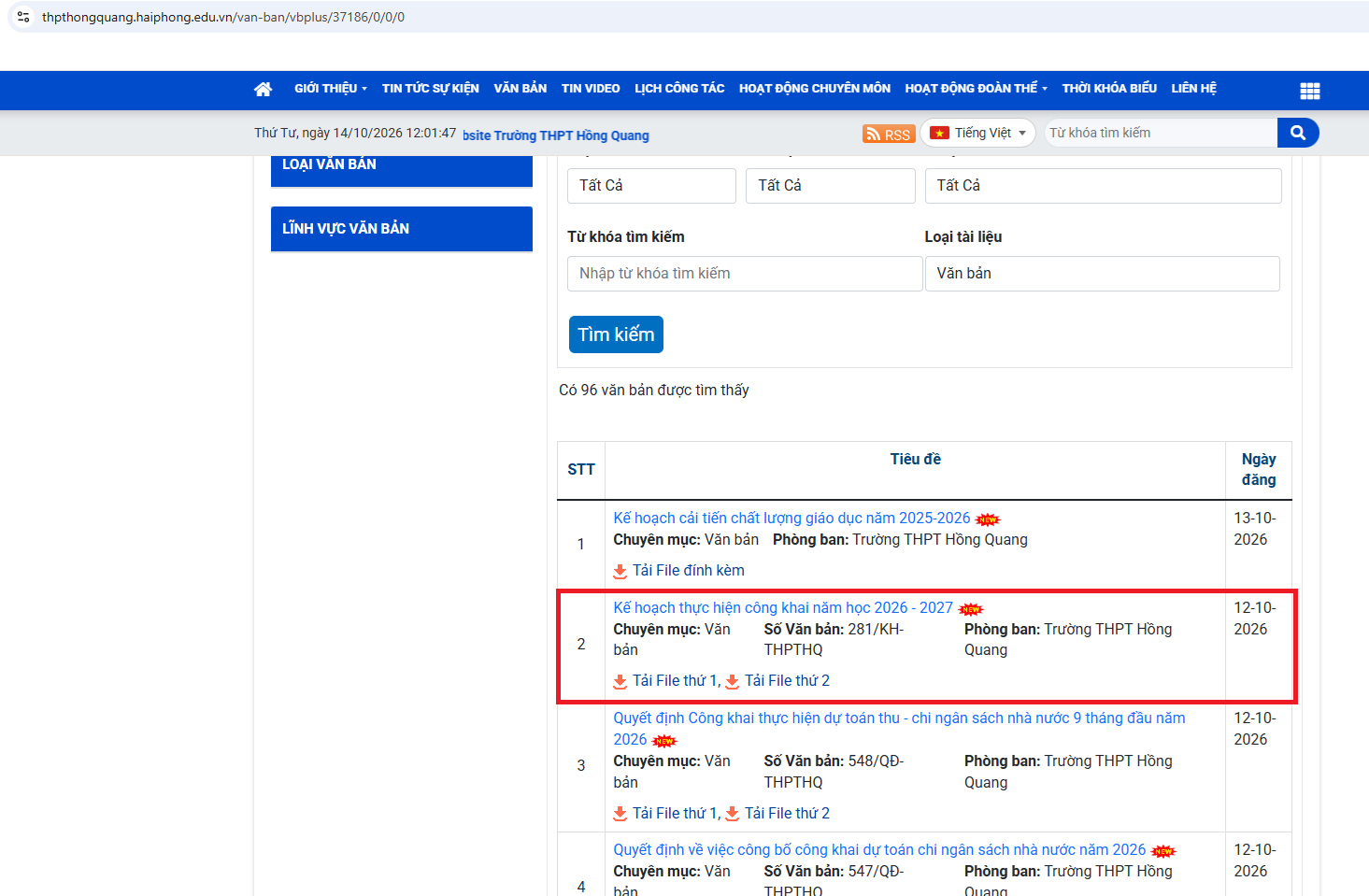Open the Liên hệ menu
Screen dimensions: 1369x896
1194,89
